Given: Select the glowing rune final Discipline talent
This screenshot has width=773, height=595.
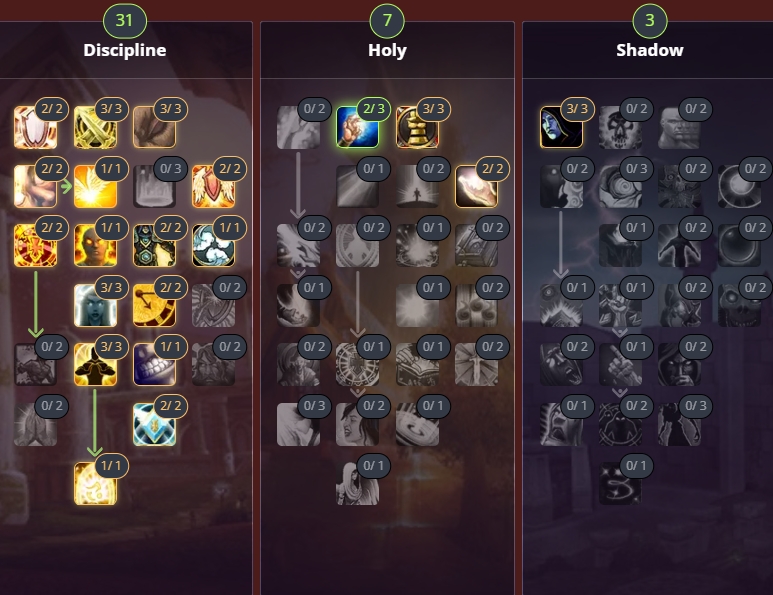Looking at the screenshot, I should pyautogui.click(x=95, y=483).
